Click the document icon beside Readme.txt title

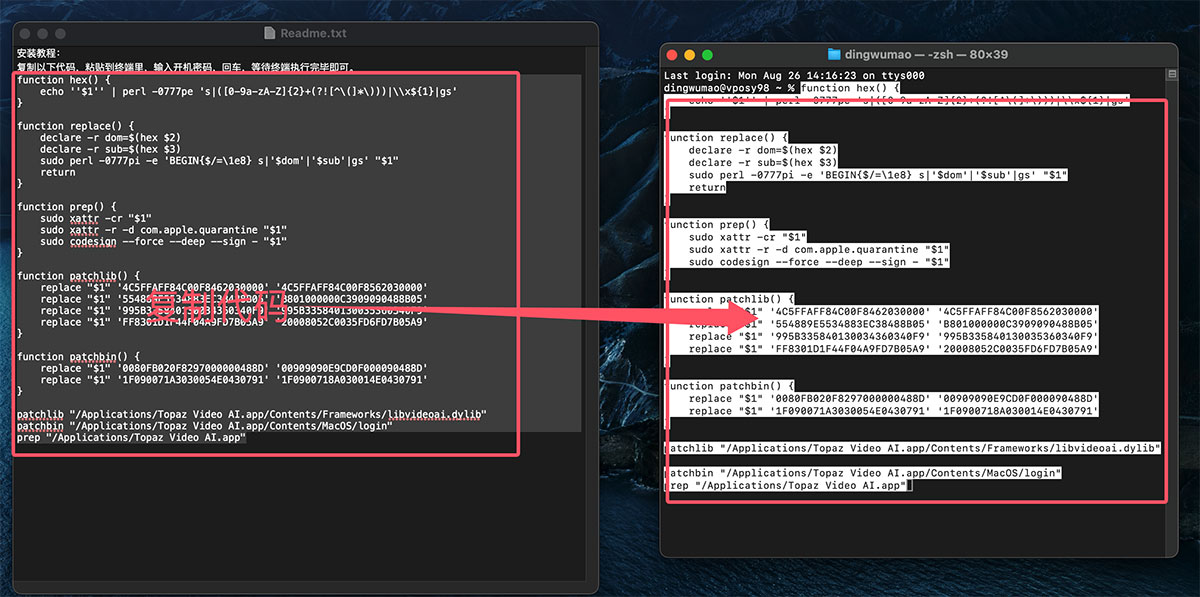point(269,33)
